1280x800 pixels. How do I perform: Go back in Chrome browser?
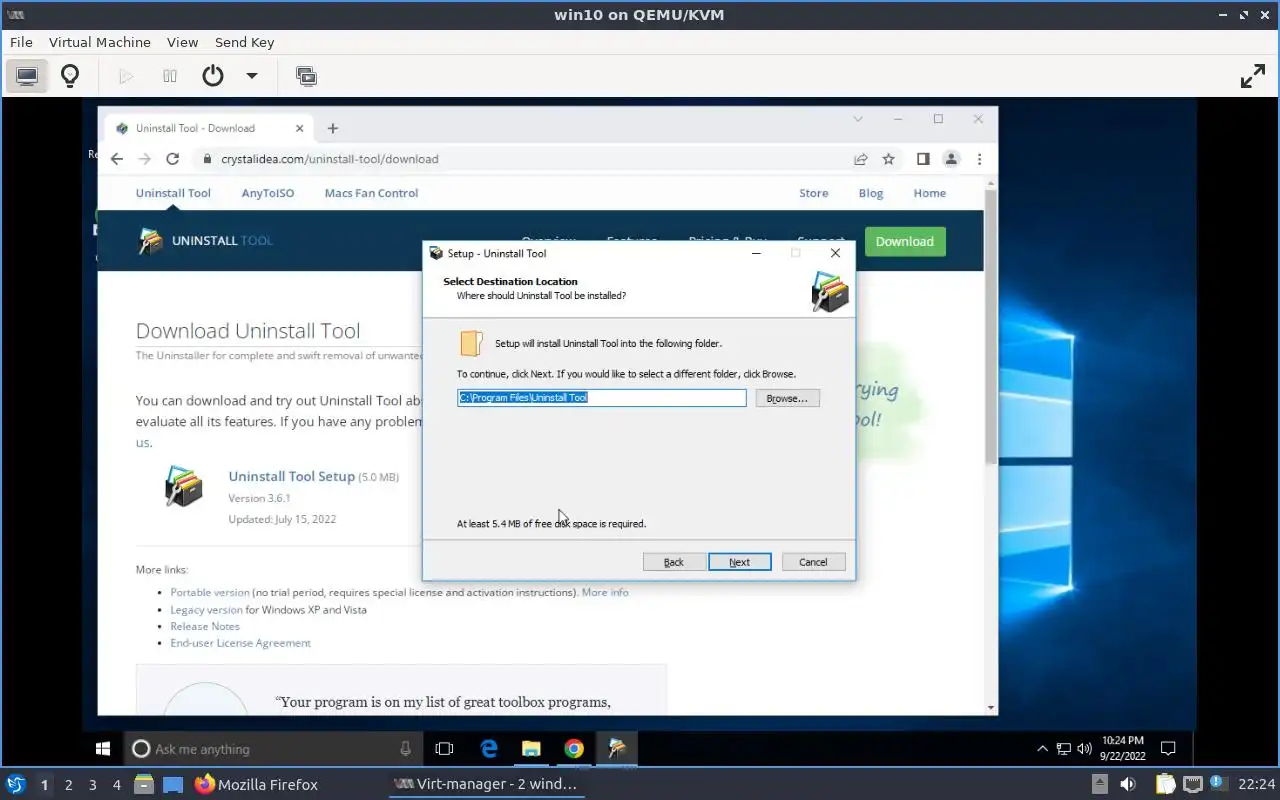click(116, 159)
